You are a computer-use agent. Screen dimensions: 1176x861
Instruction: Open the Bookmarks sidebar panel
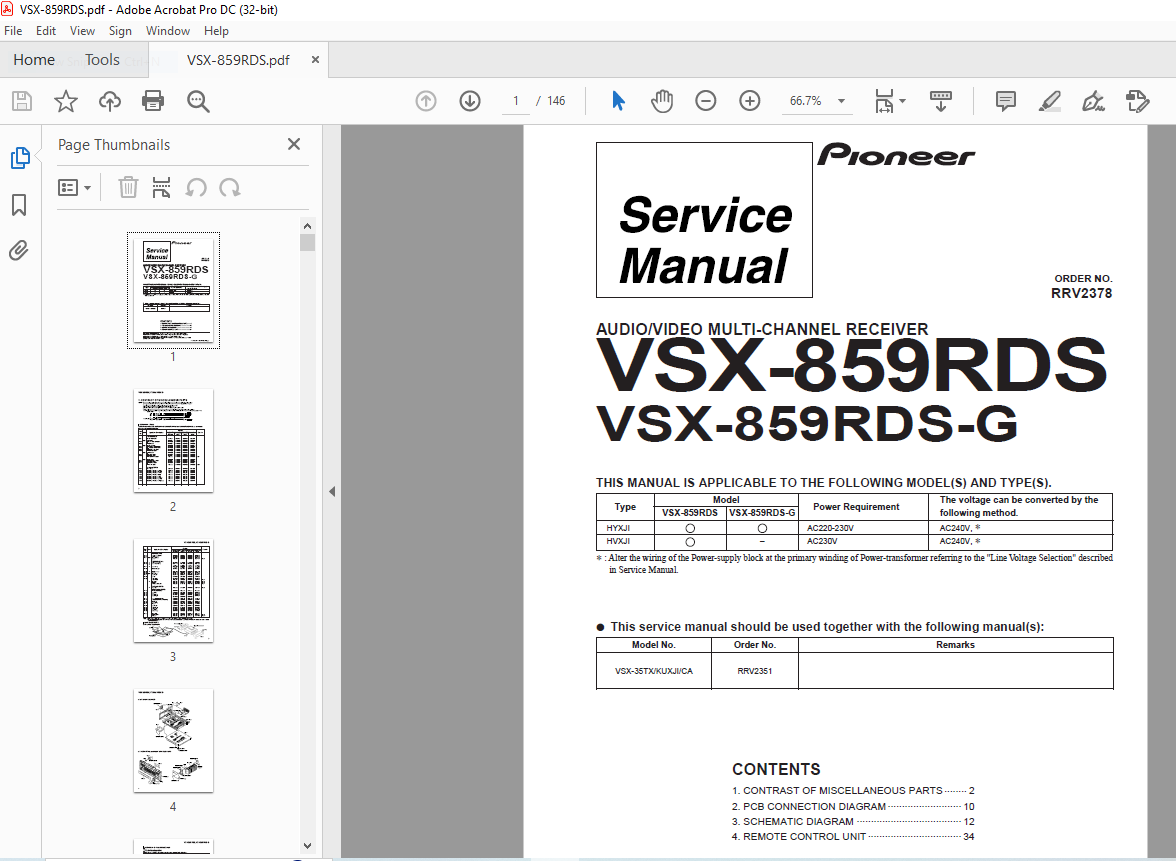point(20,205)
